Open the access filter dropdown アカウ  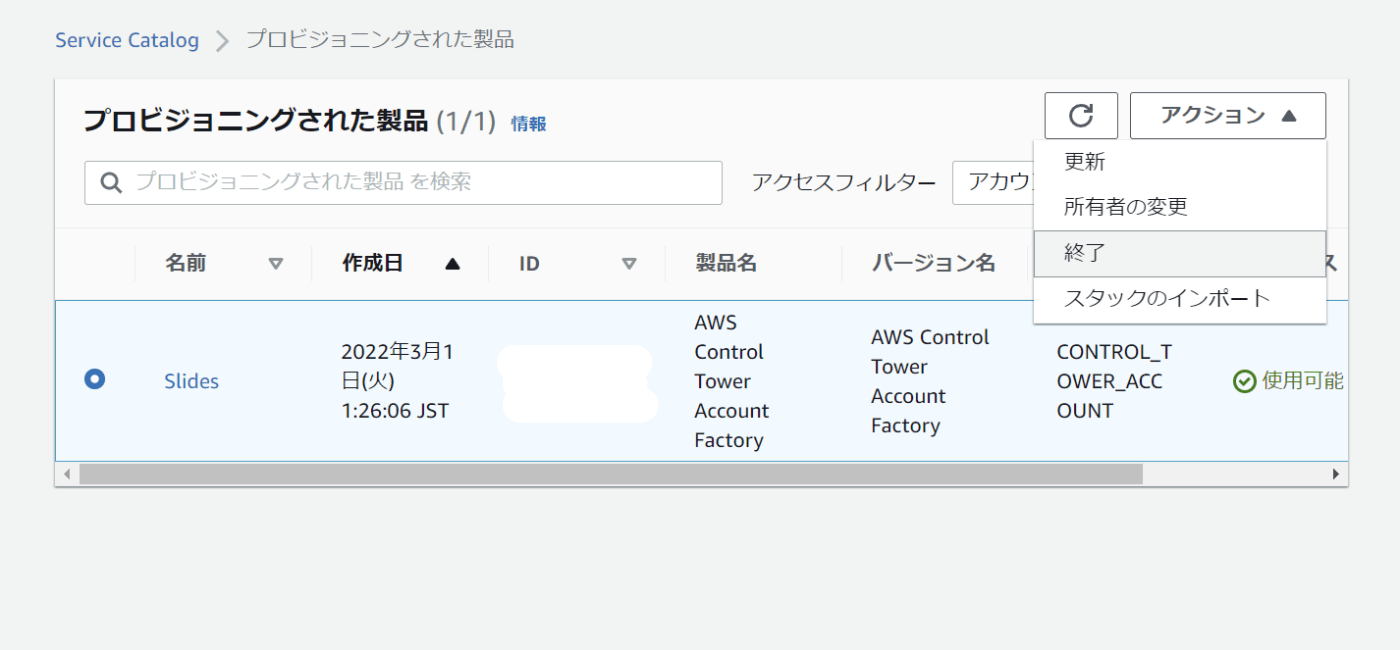(x=993, y=183)
